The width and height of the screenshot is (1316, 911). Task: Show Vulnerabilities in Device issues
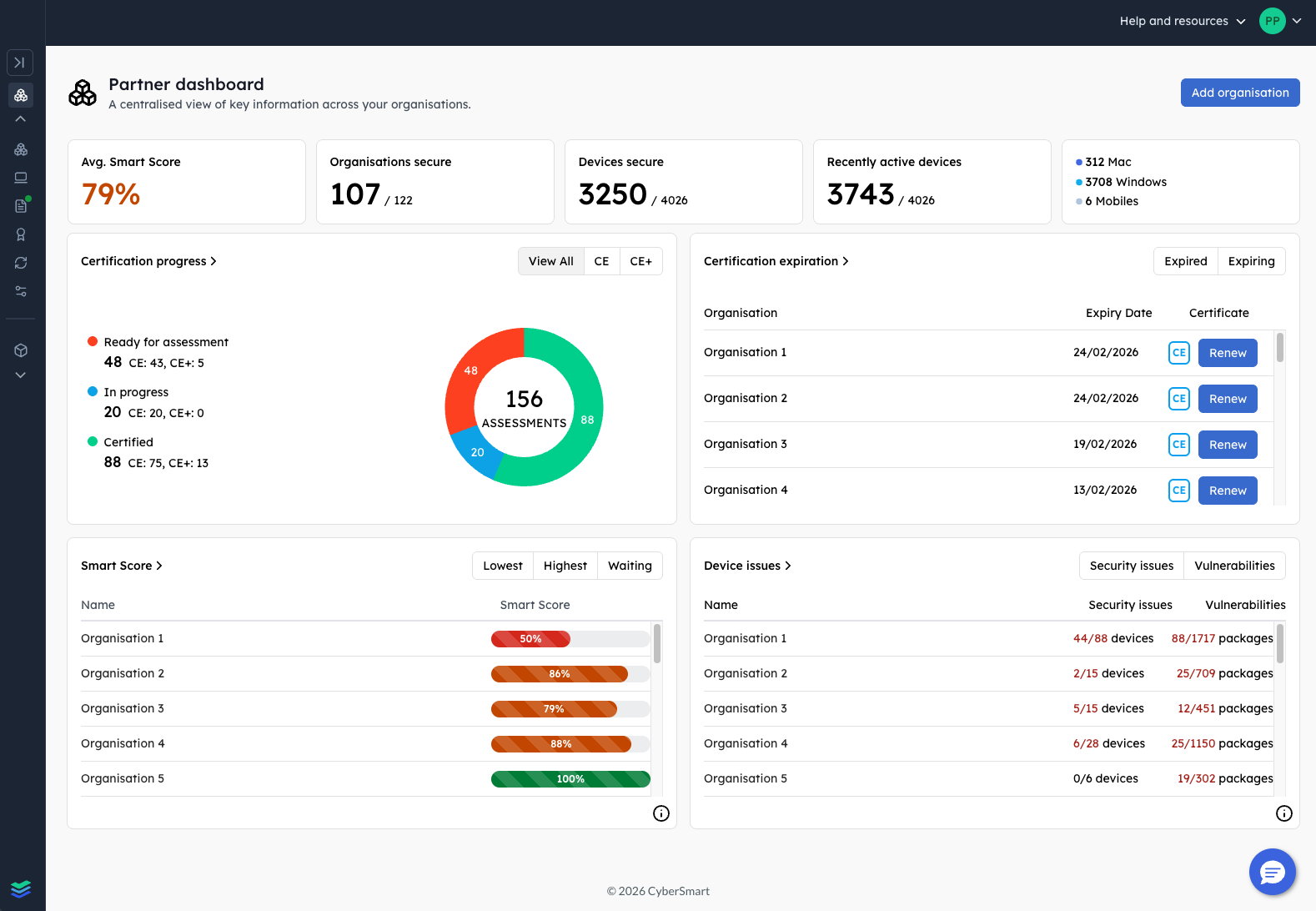[1234, 566]
